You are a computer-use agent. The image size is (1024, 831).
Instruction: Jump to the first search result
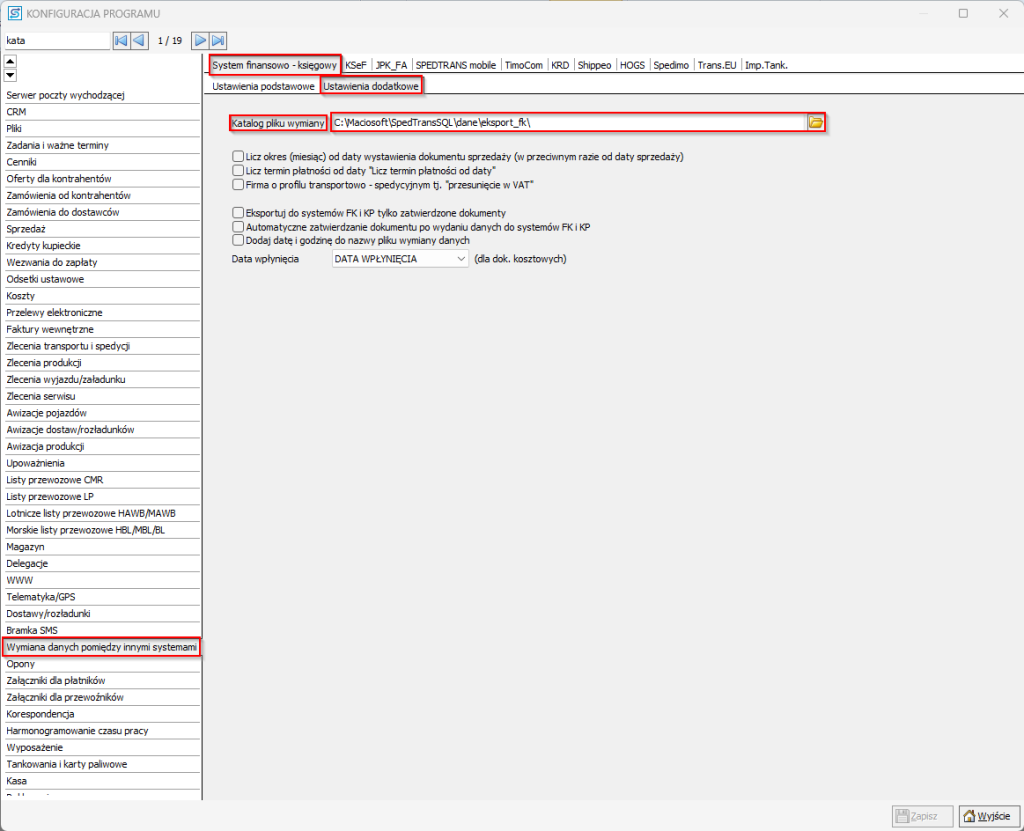coord(121,40)
